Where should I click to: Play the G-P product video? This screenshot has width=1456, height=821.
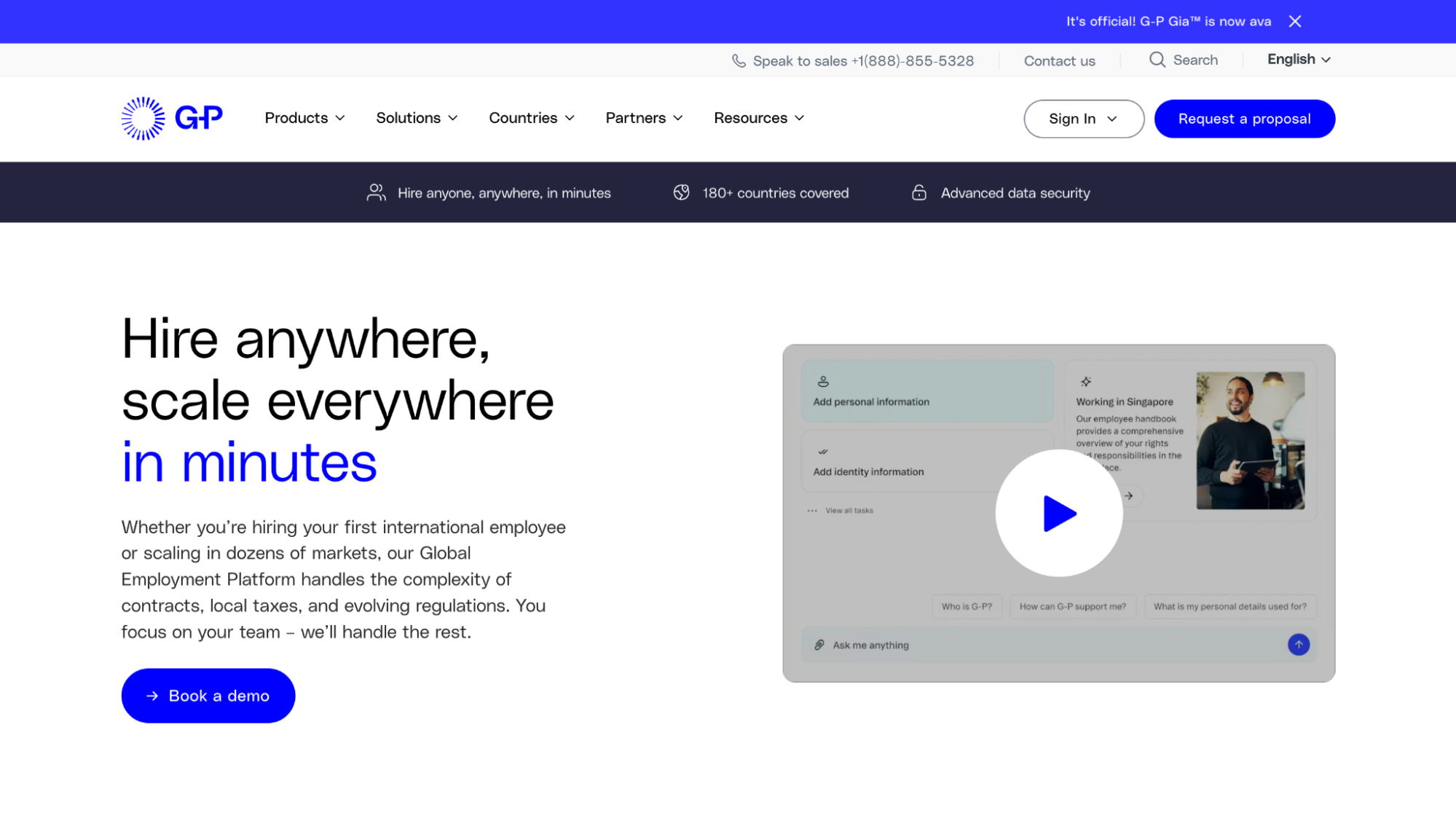point(1058,513)
